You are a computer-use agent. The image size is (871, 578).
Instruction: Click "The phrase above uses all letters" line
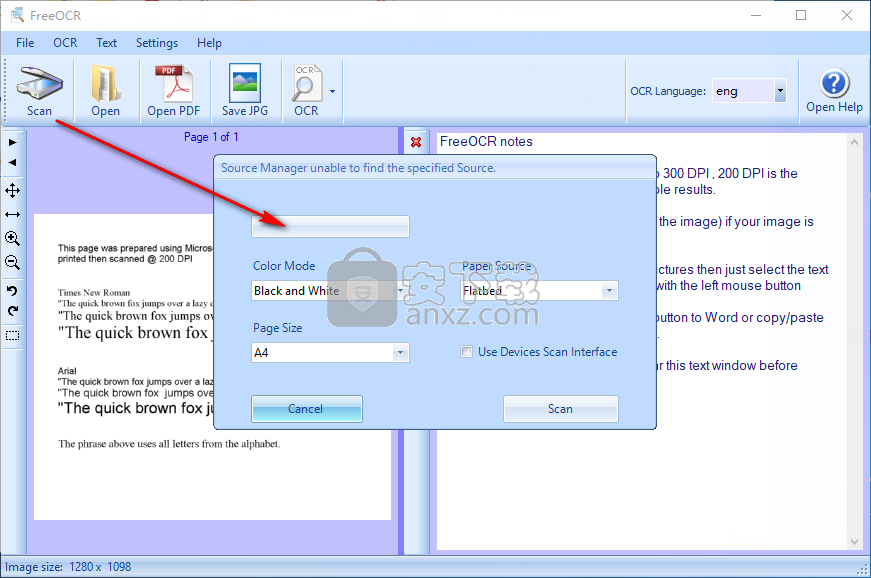click(x=169, y=444)
